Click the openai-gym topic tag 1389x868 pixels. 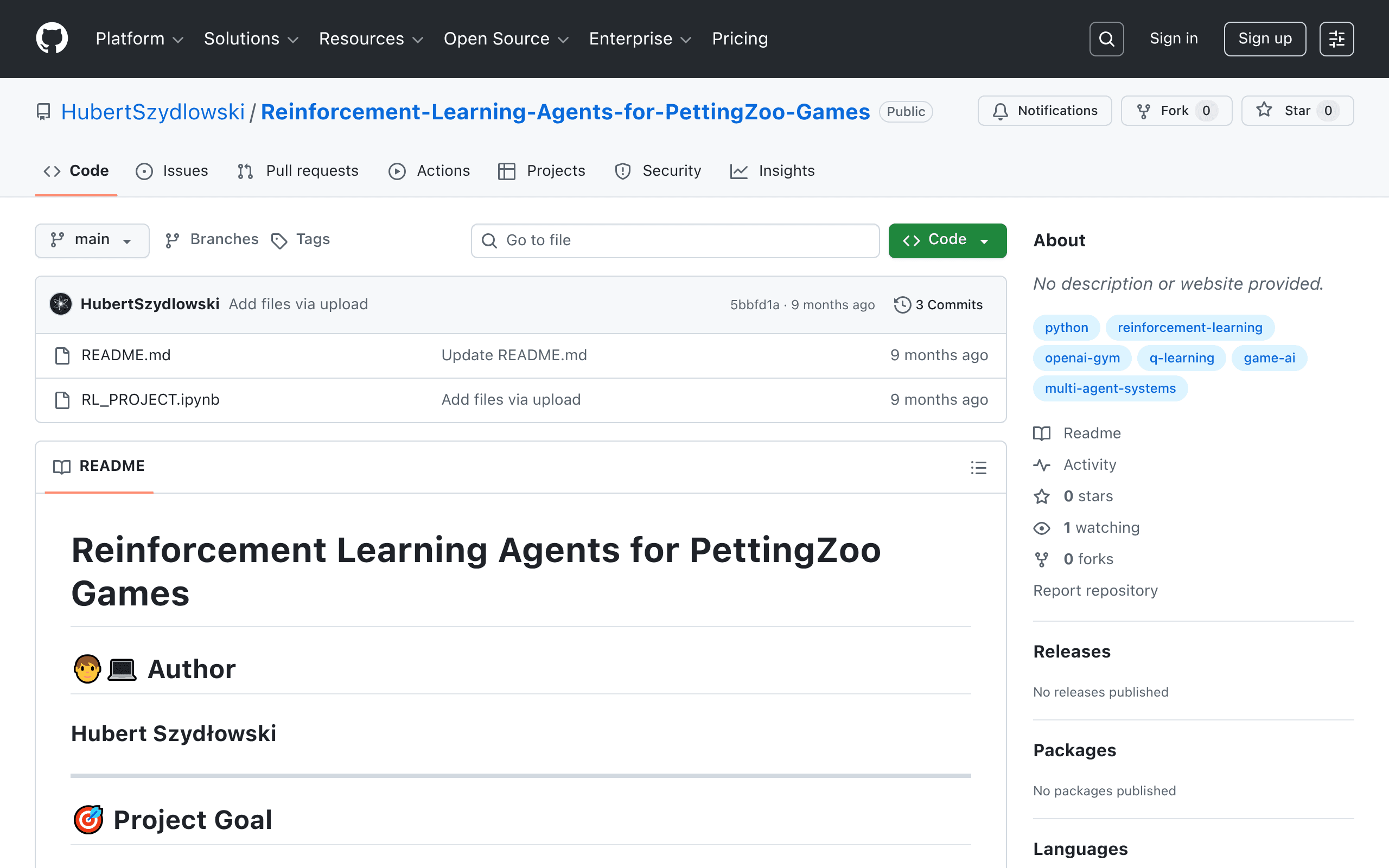click(1082, 358)
